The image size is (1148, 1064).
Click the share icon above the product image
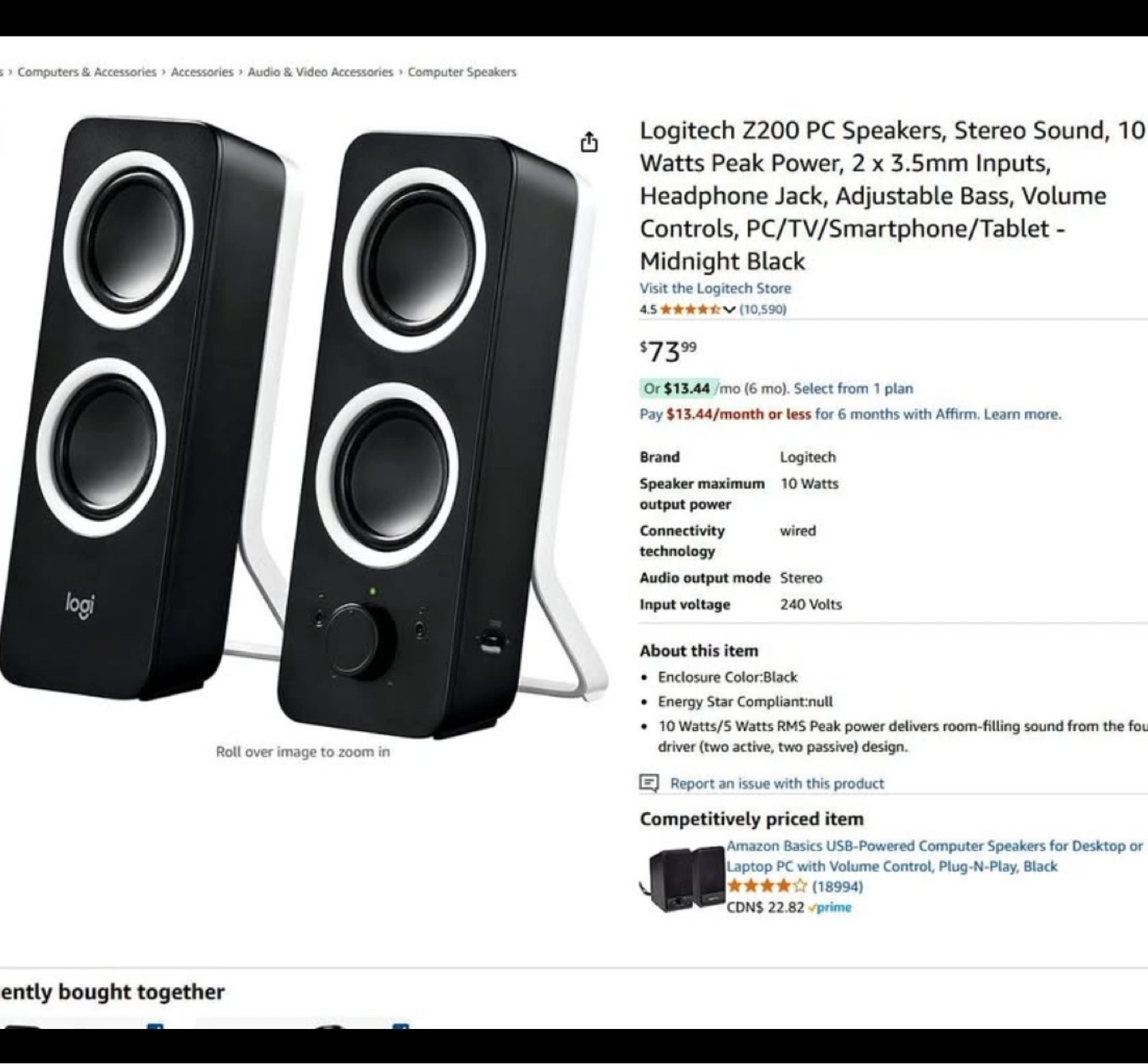point(588,143)
